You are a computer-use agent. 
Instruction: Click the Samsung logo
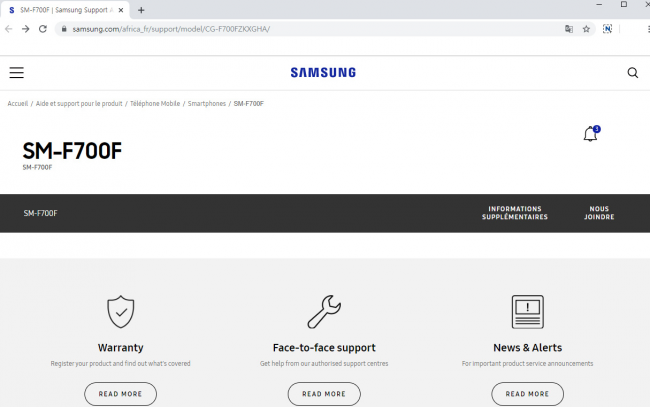tap(323, 73)
